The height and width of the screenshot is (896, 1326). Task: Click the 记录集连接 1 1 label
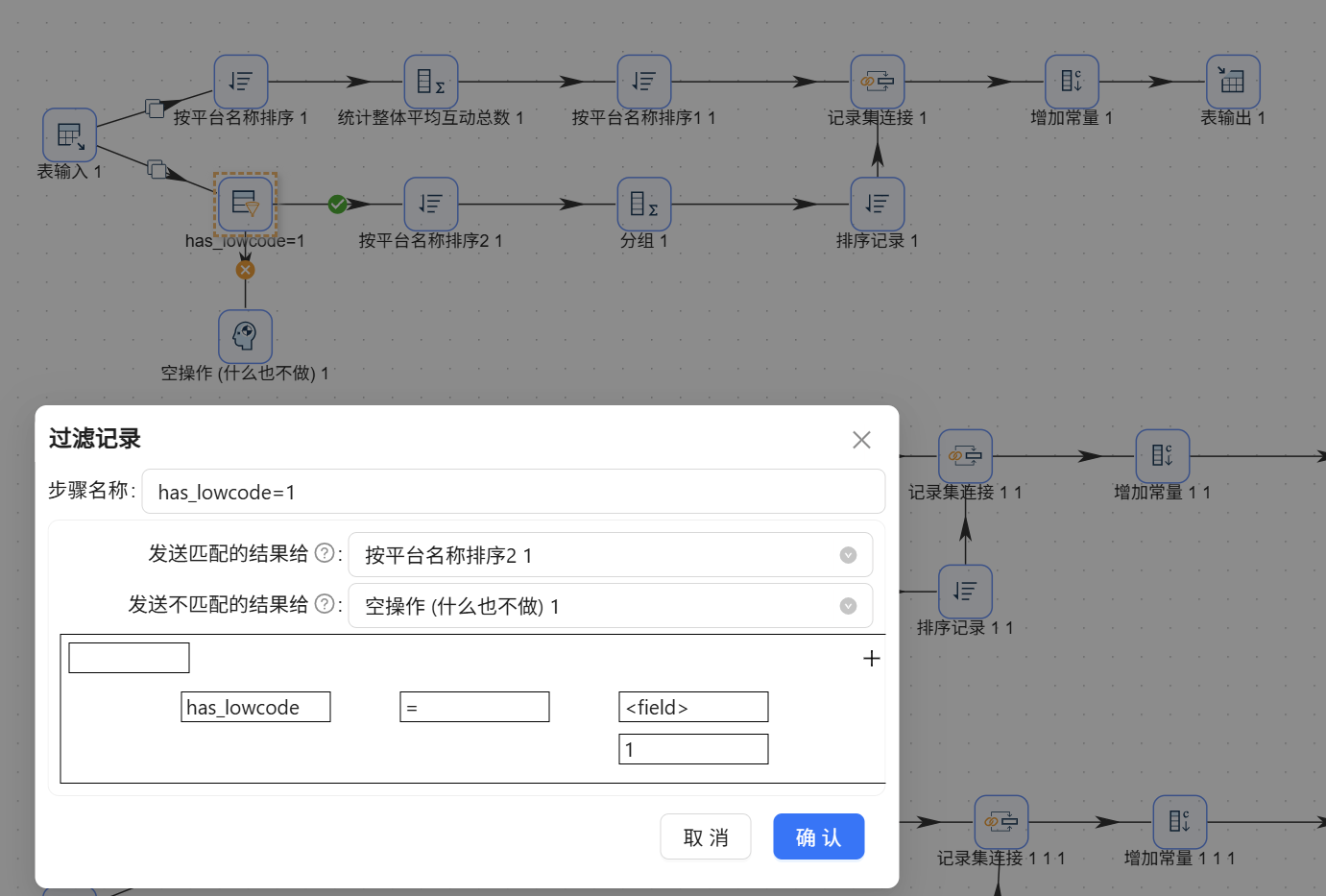[x=965, y=493]
